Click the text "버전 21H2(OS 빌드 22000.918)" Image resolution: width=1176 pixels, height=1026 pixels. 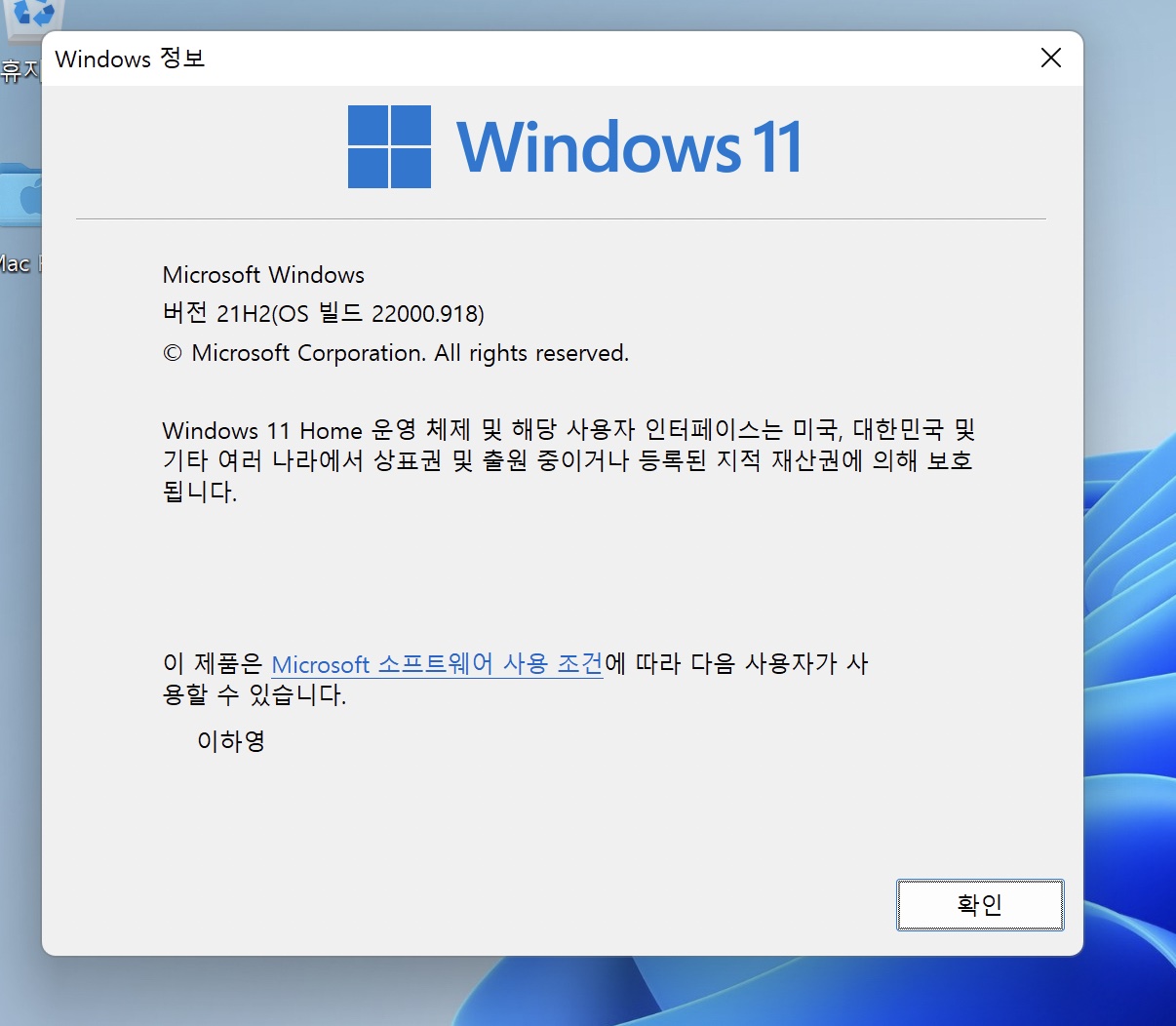click(324, 313)
